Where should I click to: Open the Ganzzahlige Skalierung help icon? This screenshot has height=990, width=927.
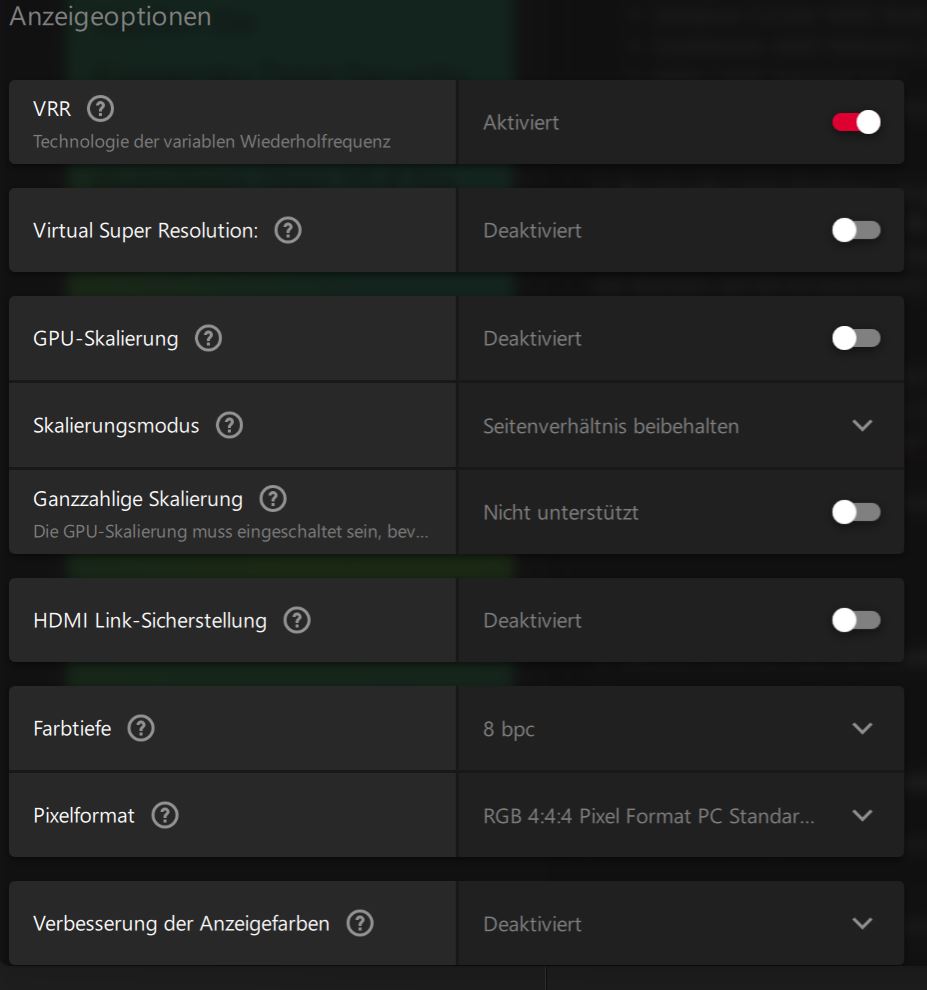(272, 498)
